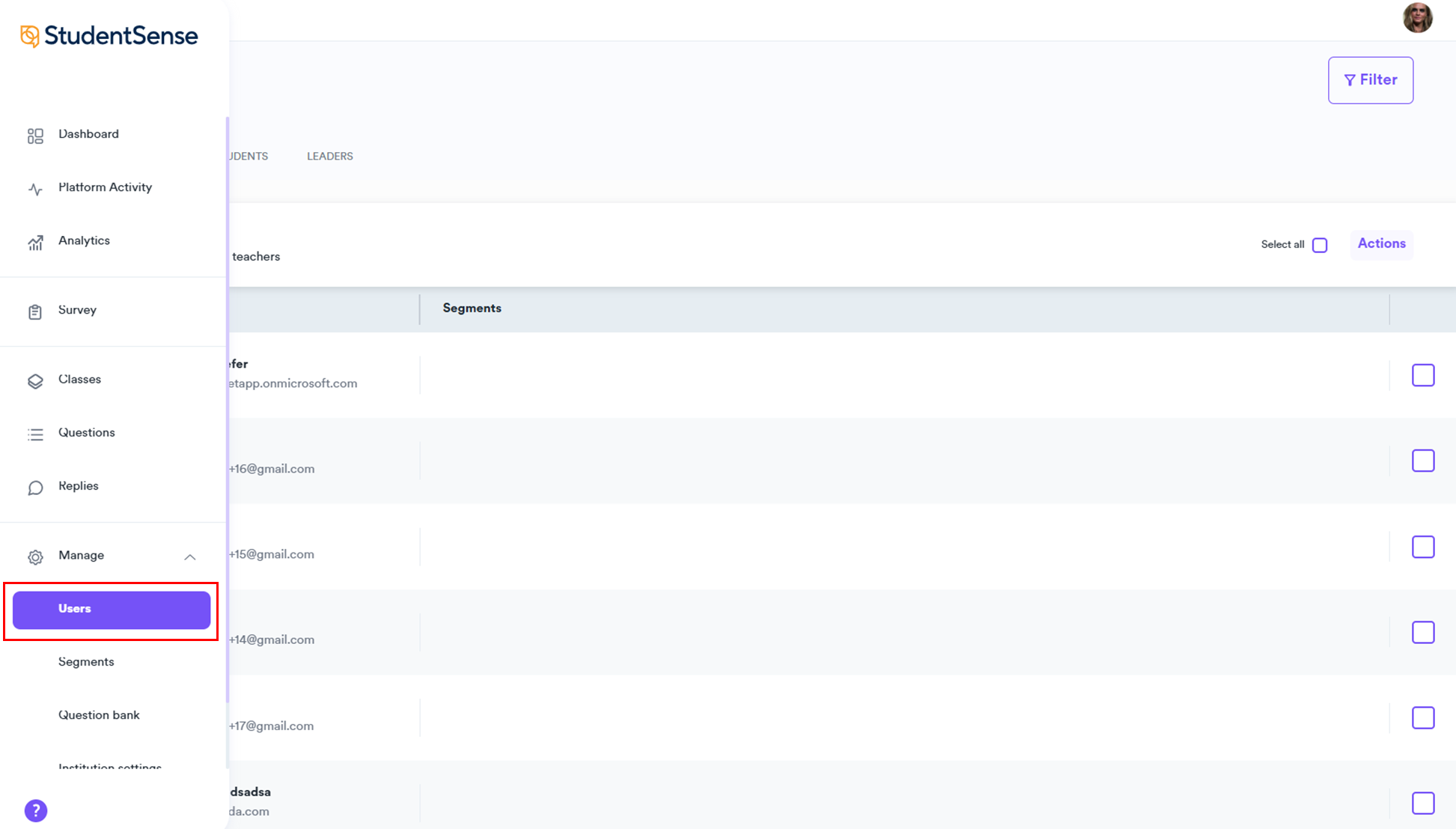
Task: Click the sidebar vertical scrollbar
Action: (x=227, y=409)
